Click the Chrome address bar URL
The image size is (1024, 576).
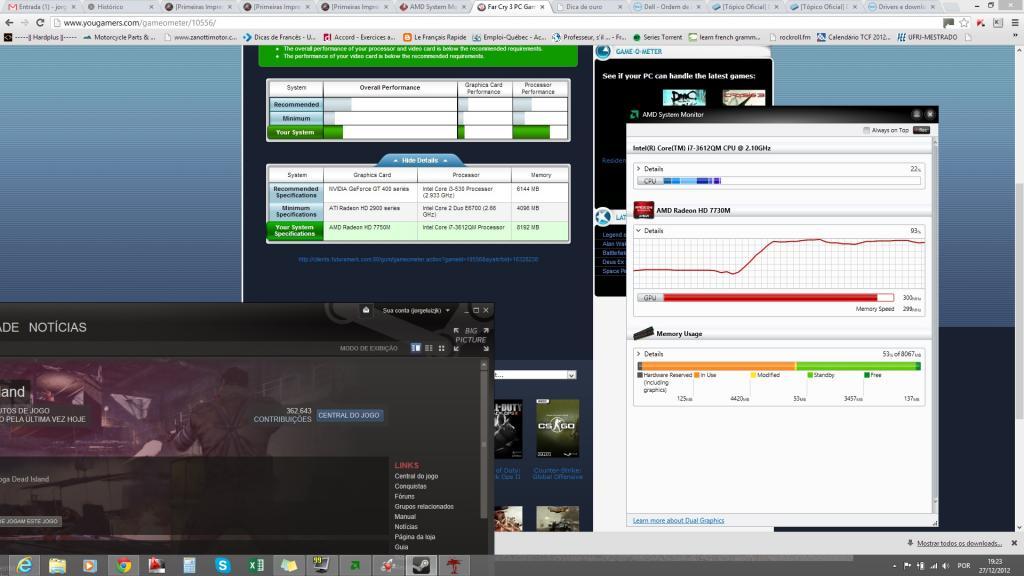point(139,23)
